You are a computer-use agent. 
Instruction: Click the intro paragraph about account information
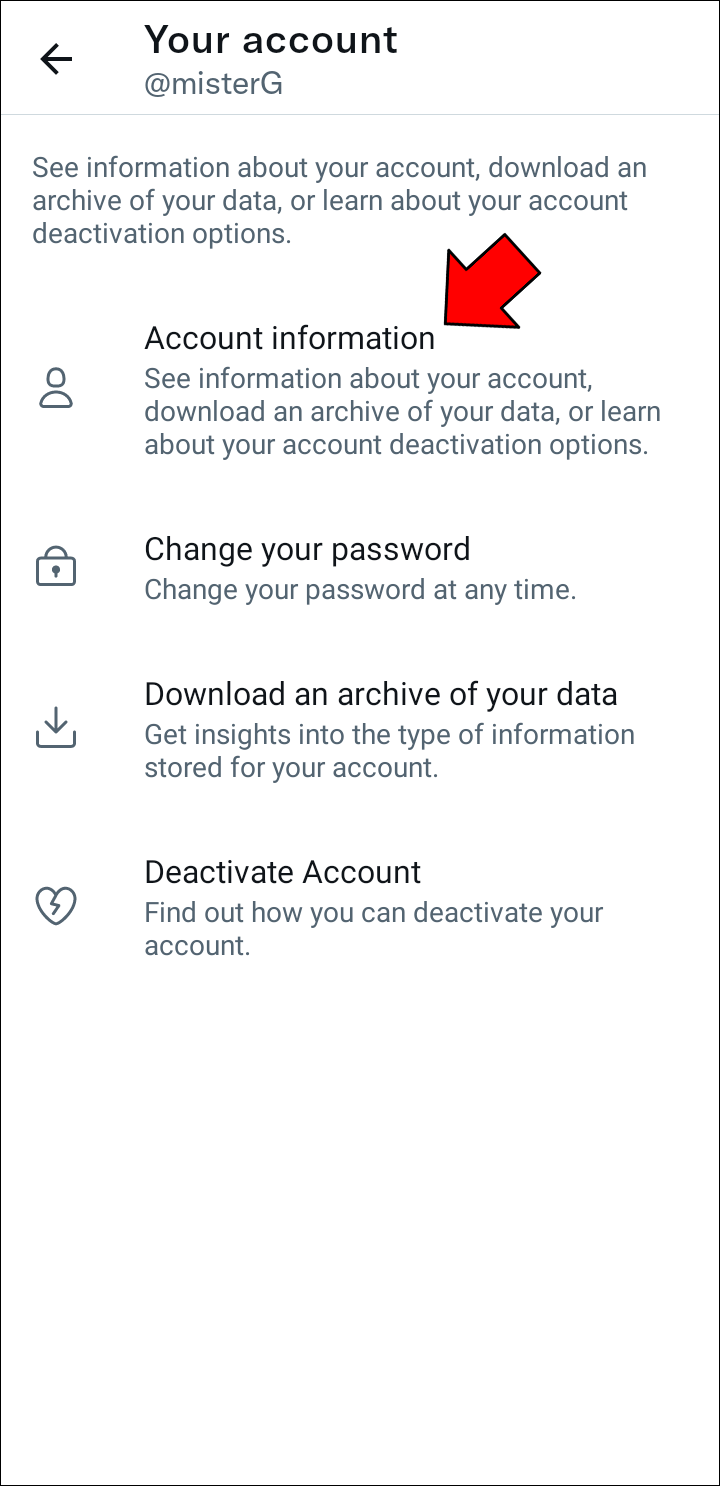(337, 200)
